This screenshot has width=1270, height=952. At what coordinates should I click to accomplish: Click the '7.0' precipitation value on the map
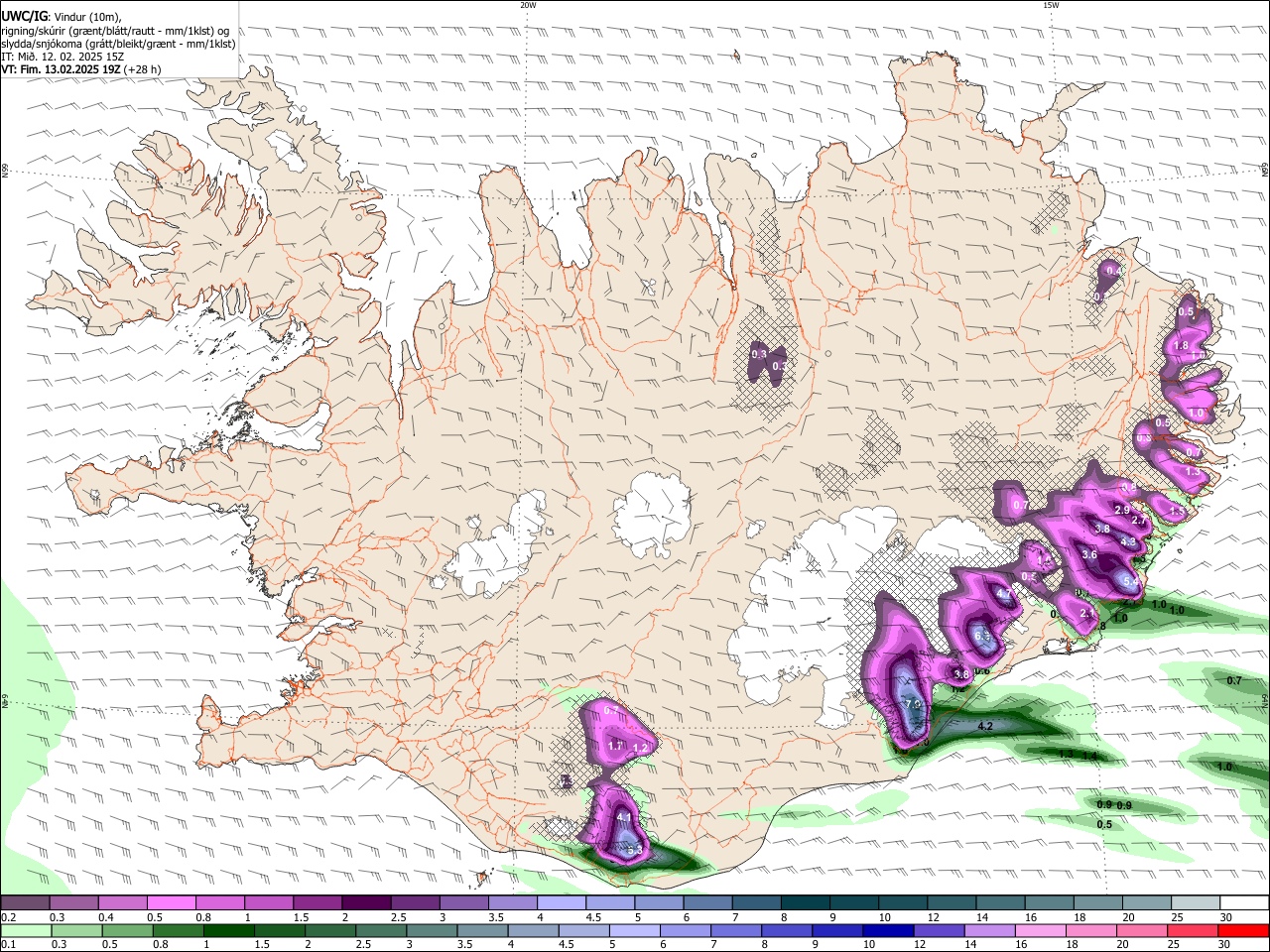point(914,703)
